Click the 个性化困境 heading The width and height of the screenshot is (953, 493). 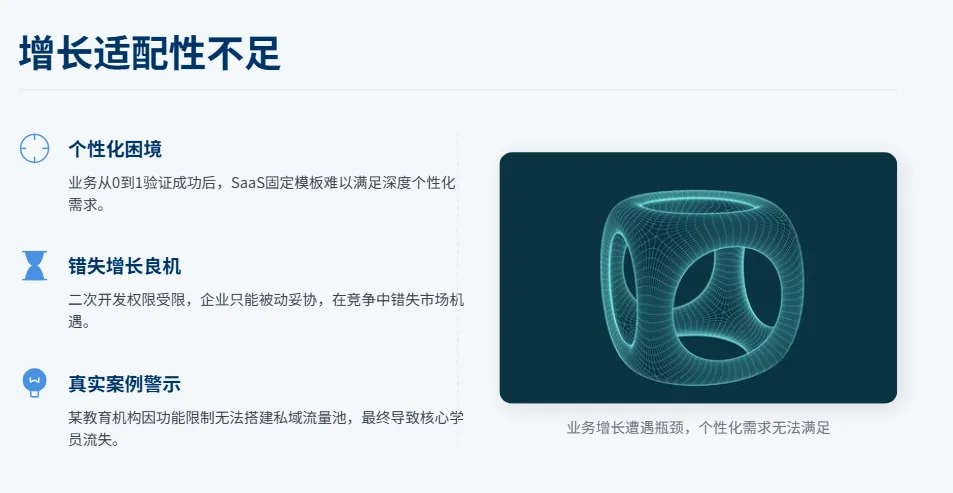[115, 149]
